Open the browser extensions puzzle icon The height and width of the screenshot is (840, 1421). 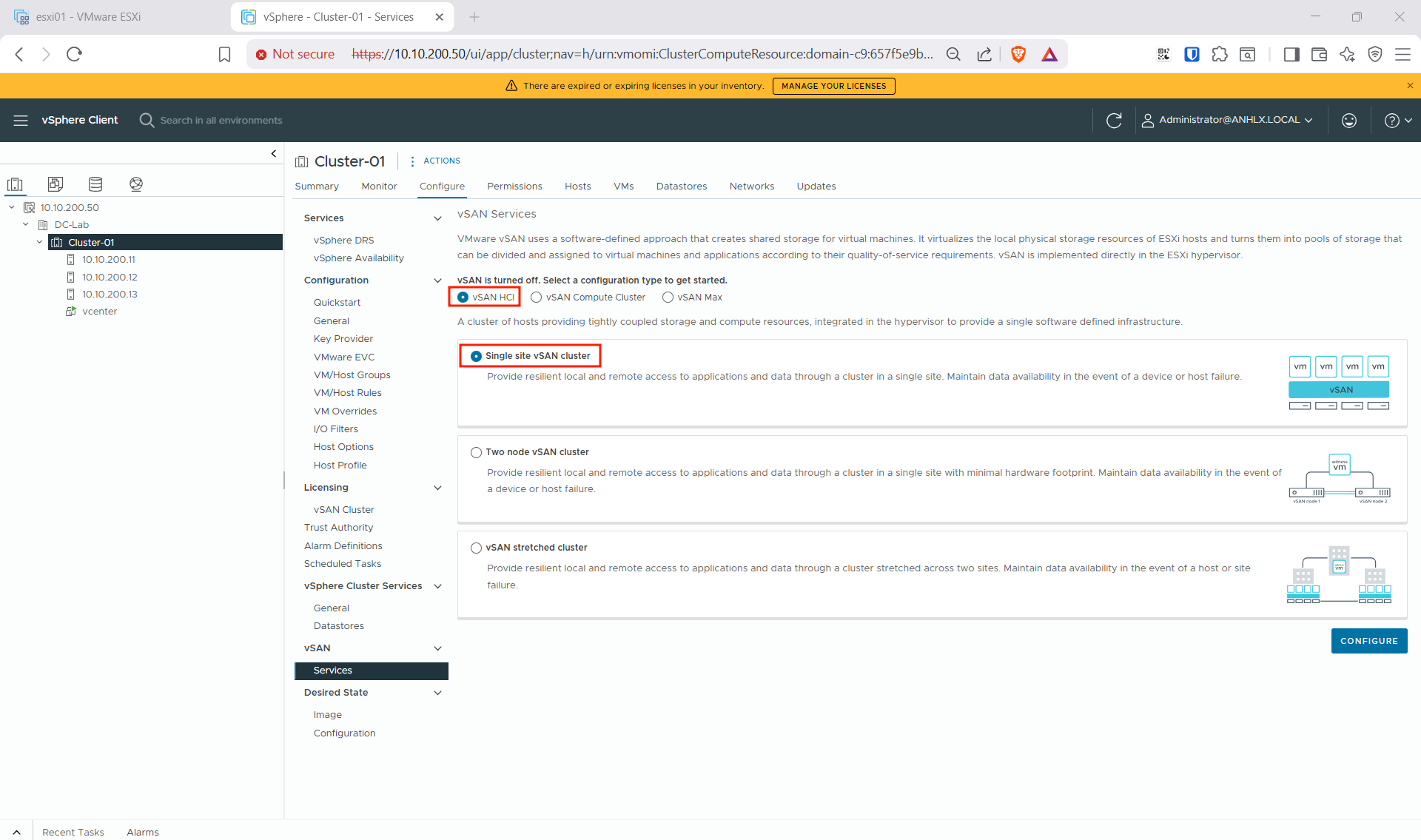[x=1220, y=54]
